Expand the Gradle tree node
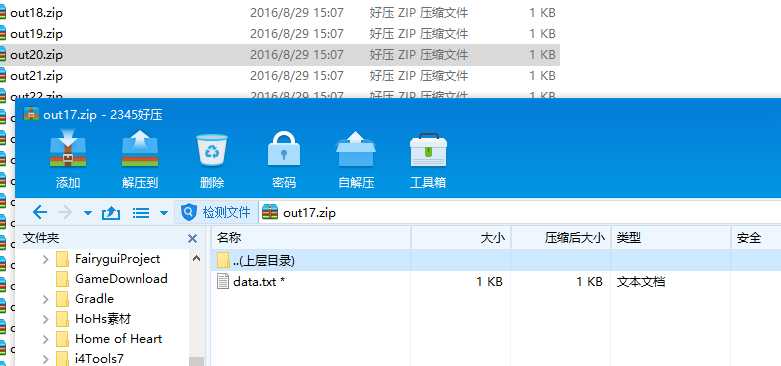The height and width of the screenshot is (366, 781). pyautogui.click(x=45, y=299)
